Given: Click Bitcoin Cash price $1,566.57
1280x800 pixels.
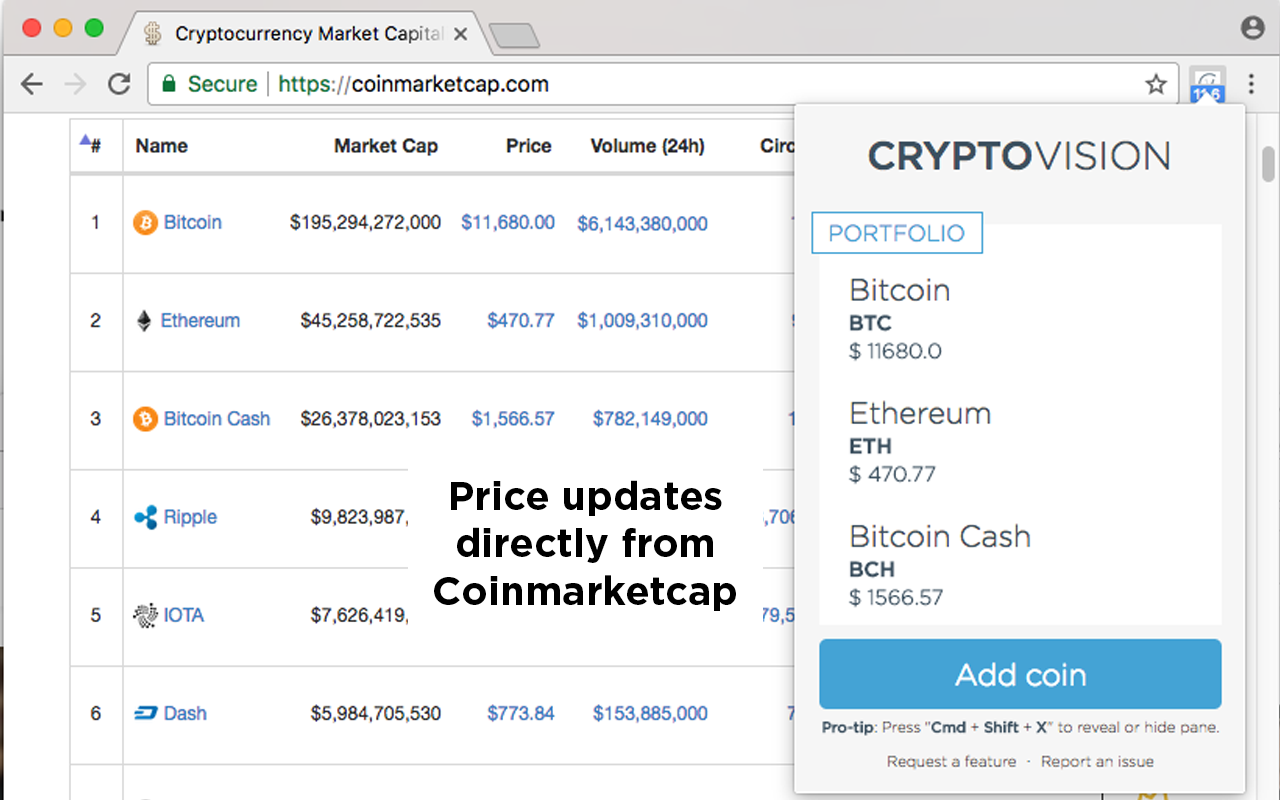Looking at the screenshot, I should coord(513,419).
